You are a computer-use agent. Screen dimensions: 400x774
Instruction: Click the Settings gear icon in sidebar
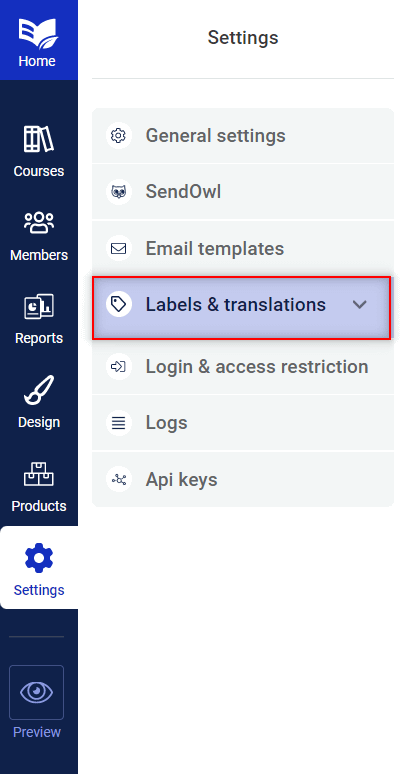pyautogui.click(x=39, y=558)
